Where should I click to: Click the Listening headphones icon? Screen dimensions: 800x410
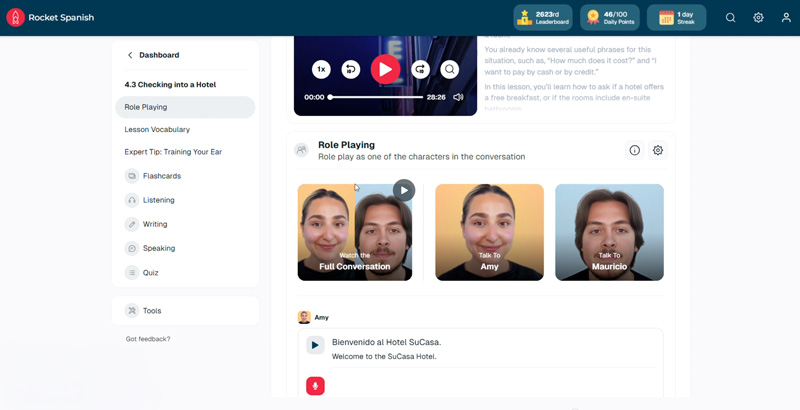132,200
